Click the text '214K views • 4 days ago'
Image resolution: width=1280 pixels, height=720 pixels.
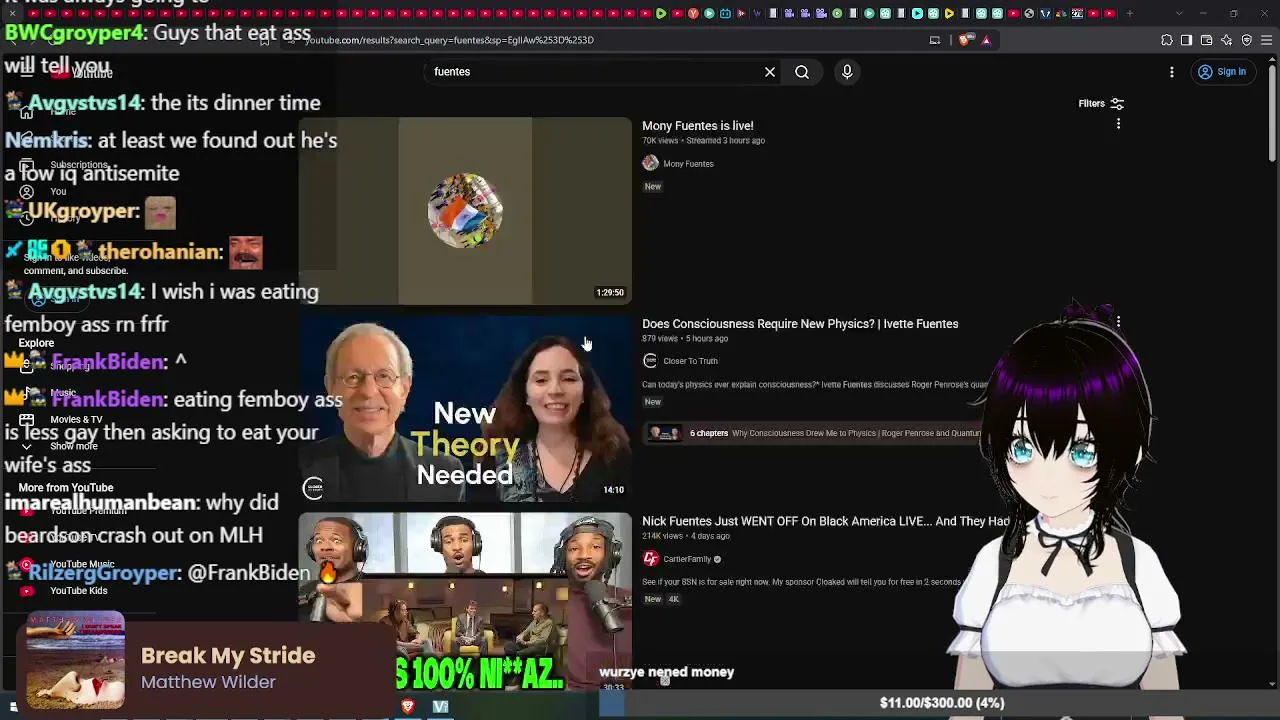pyautogui.click(x=686, y=537)
